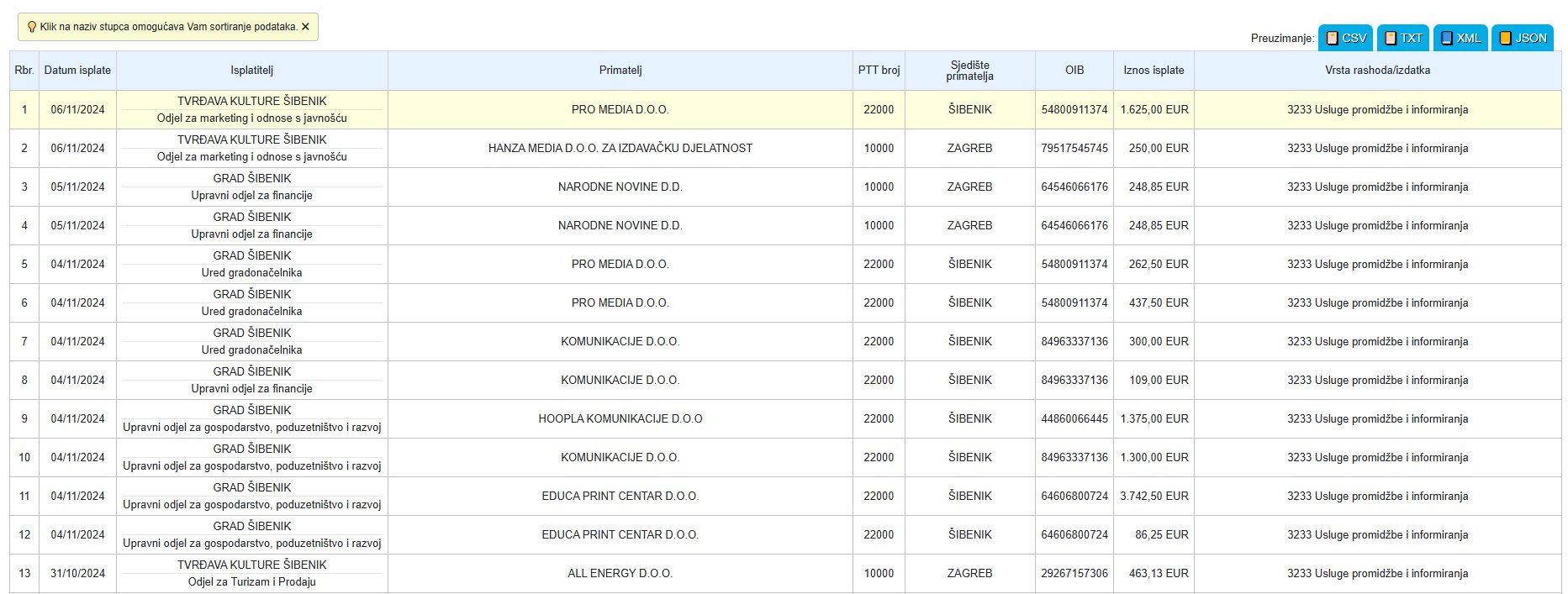Download data as CSV file
The width and height of the screenshot is (1568, 594).
(x=1345, y=38)
